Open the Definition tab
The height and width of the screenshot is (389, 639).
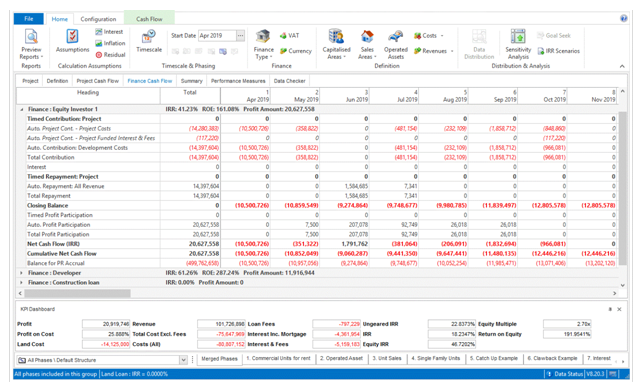[x=57, y=81]
